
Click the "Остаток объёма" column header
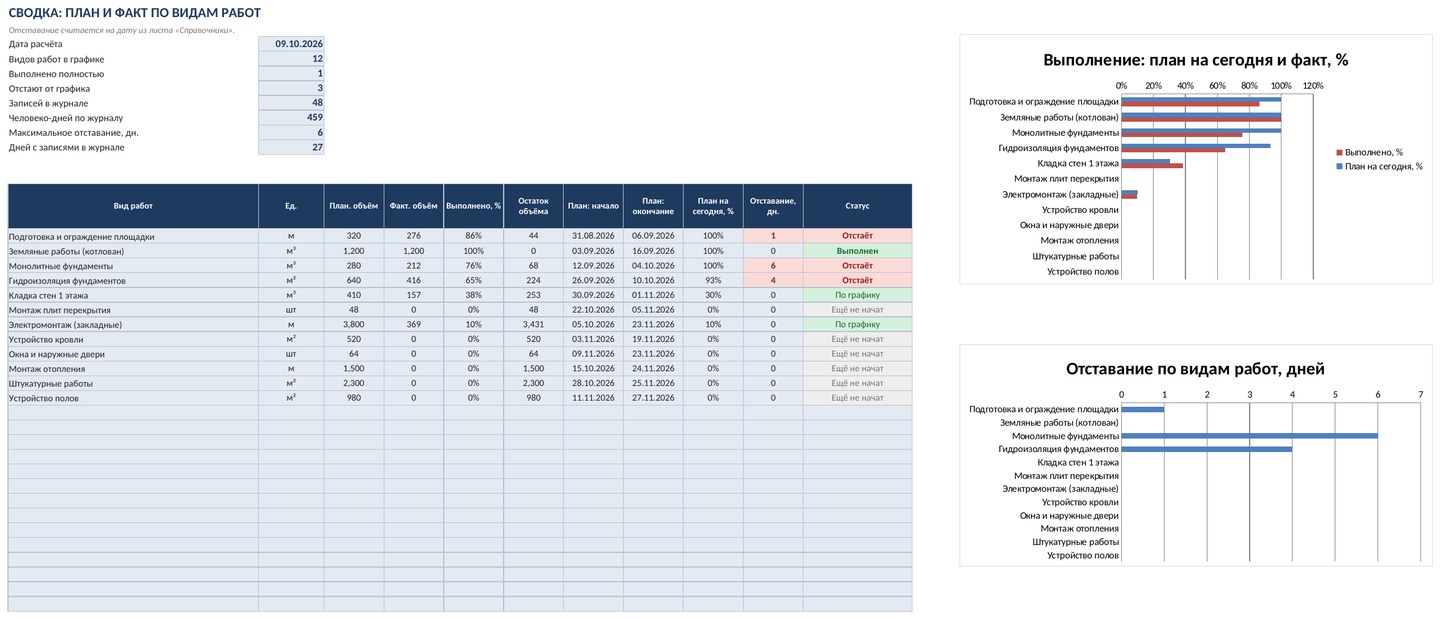534,206
